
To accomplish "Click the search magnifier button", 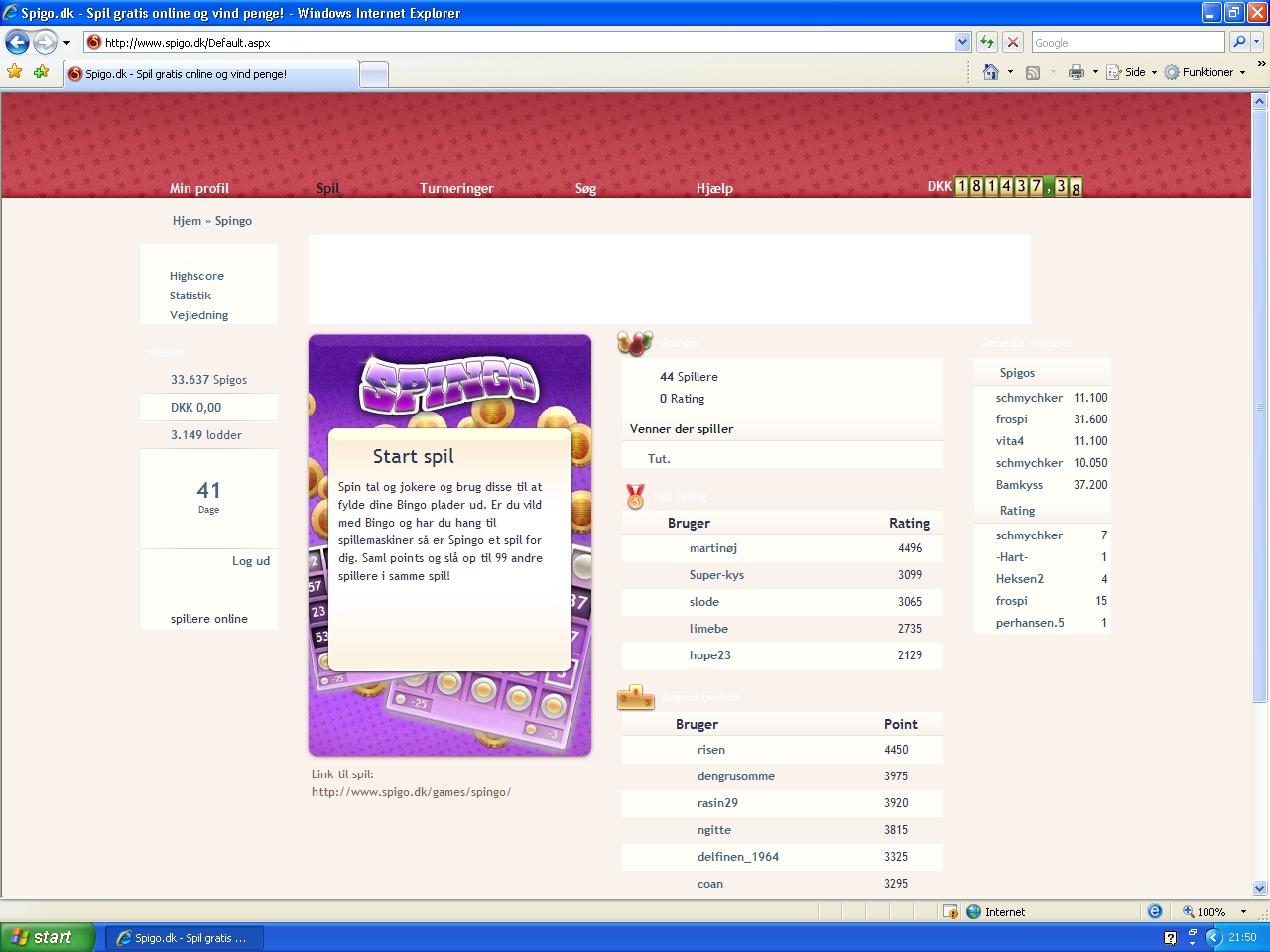I will click(x=1239, y=42).
